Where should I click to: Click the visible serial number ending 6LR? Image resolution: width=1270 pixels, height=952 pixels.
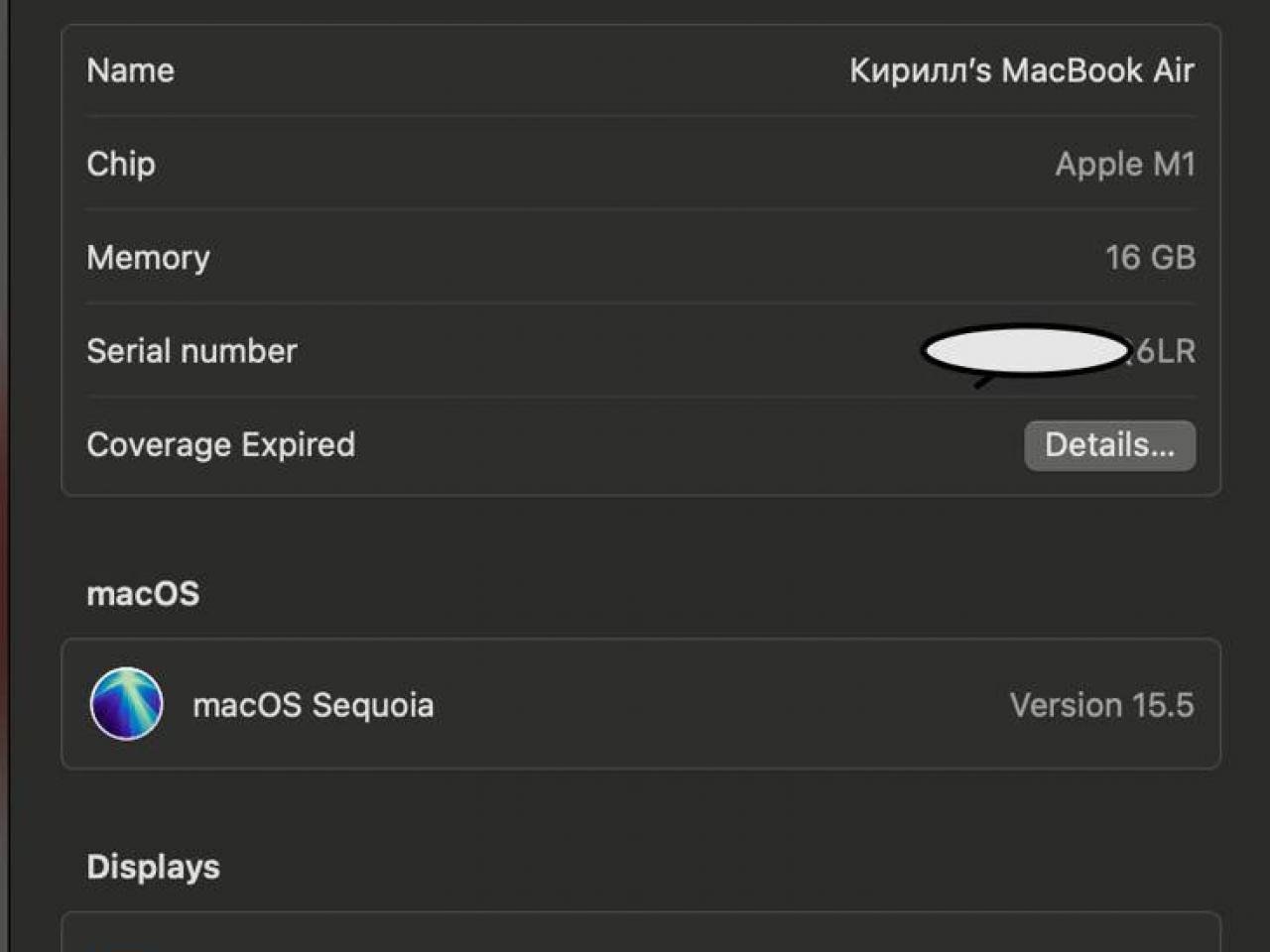click(x=1163, y=351)
